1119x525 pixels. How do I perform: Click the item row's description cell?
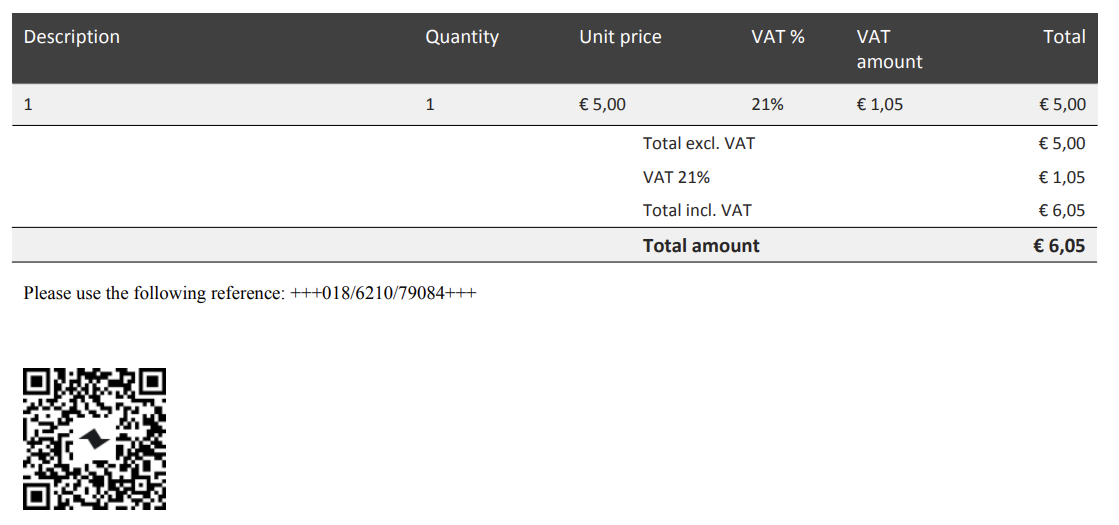click(28, 104)
